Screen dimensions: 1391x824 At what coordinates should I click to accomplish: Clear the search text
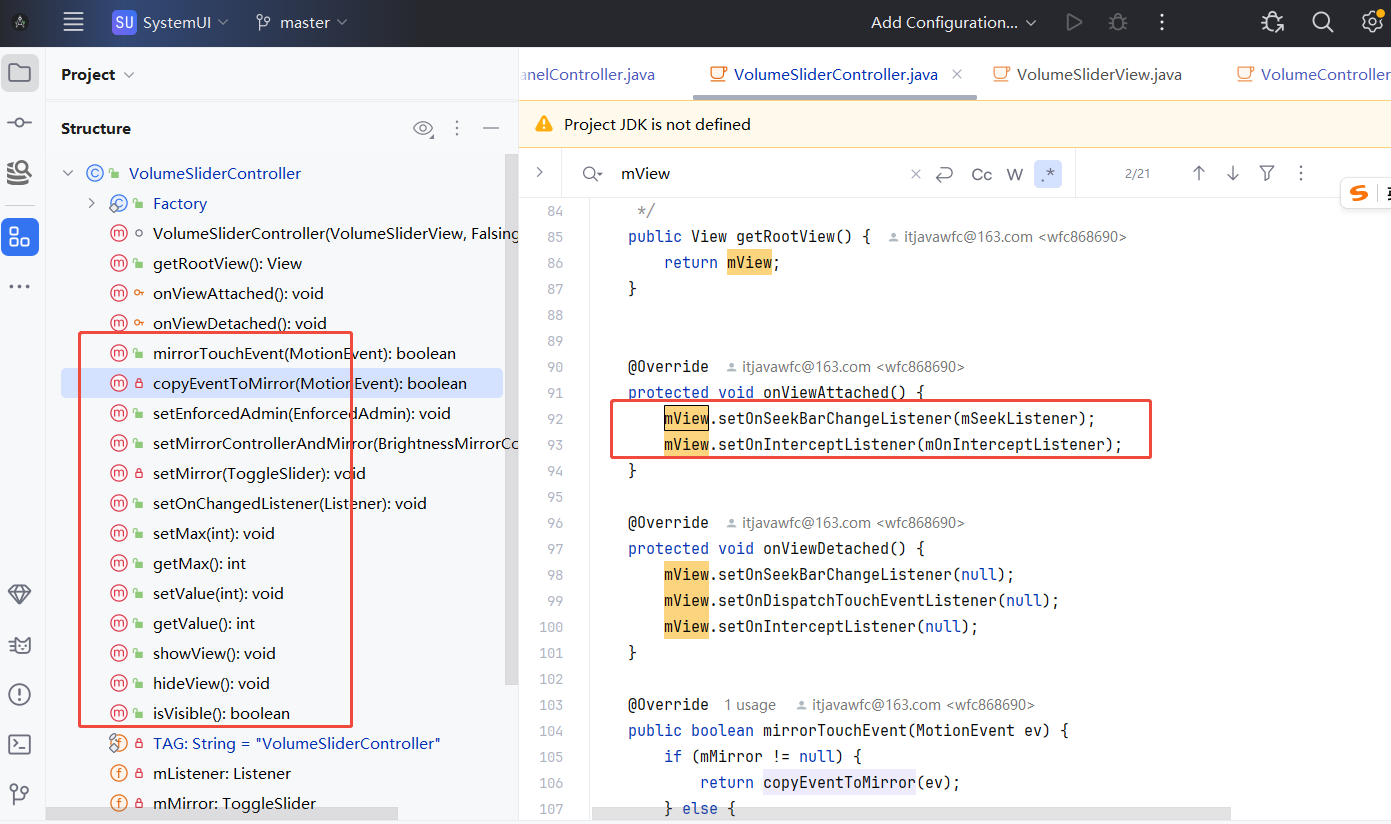(916, 174)
